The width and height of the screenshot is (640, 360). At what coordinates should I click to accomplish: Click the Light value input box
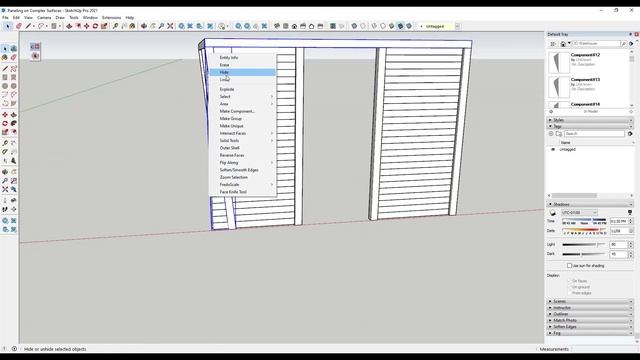pos(618,244)
